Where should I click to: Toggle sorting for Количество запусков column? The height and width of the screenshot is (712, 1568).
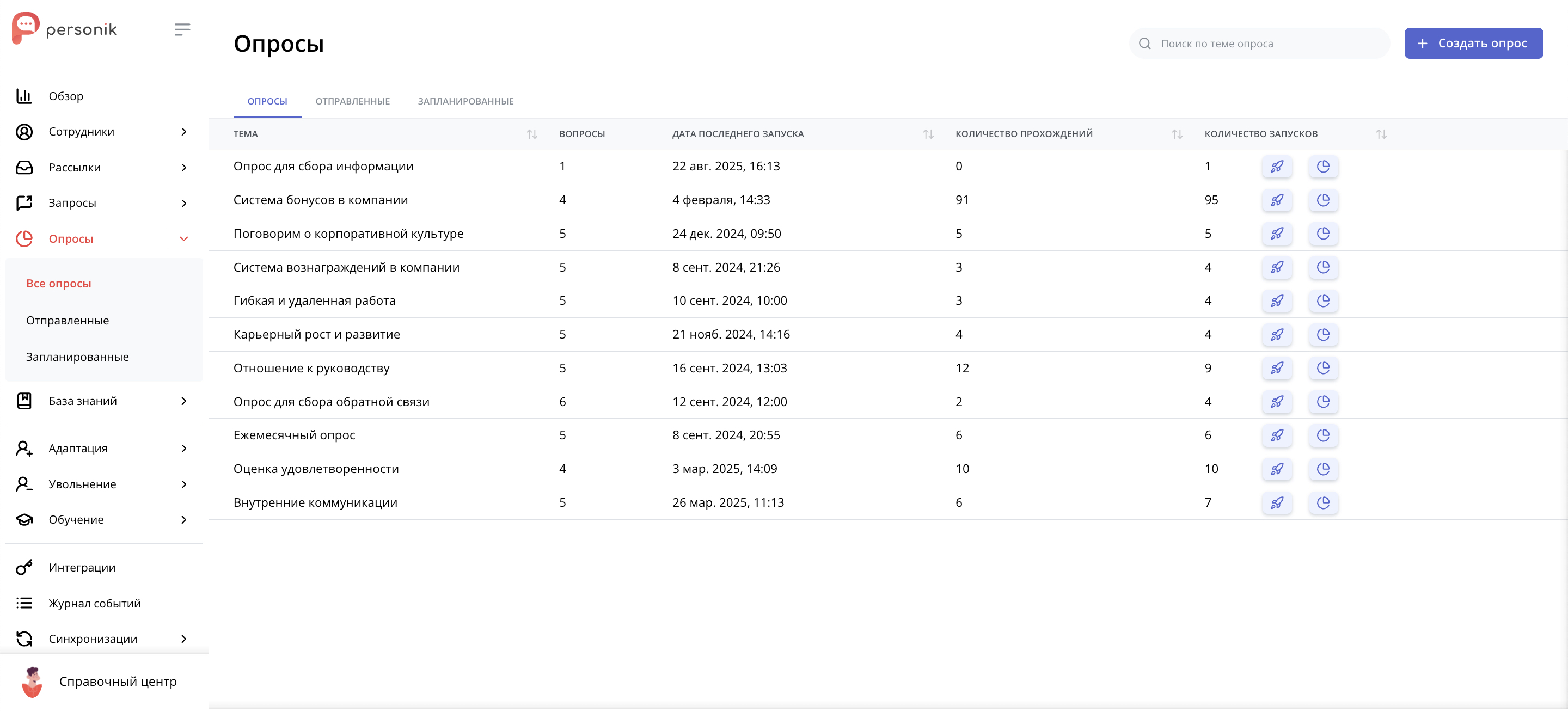(1381, 134)
